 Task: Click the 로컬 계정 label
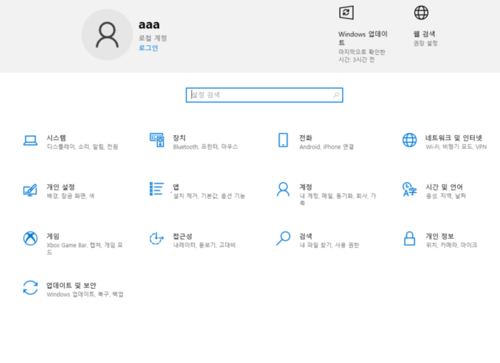tap(153, 38)
